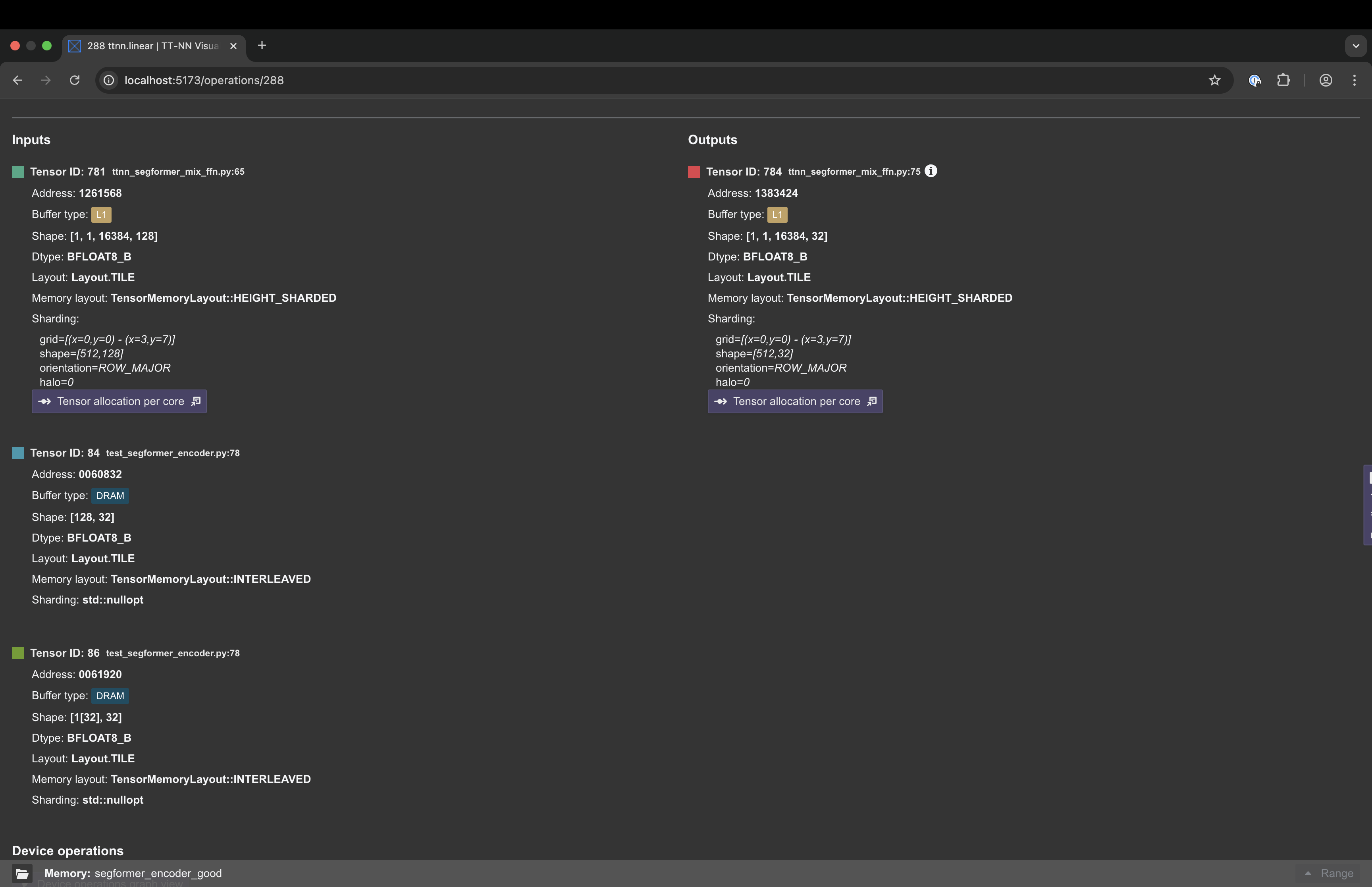Viewport: 1372px width, 887px height.
Task: Open the user profile icon
Action: point(1326,80)
